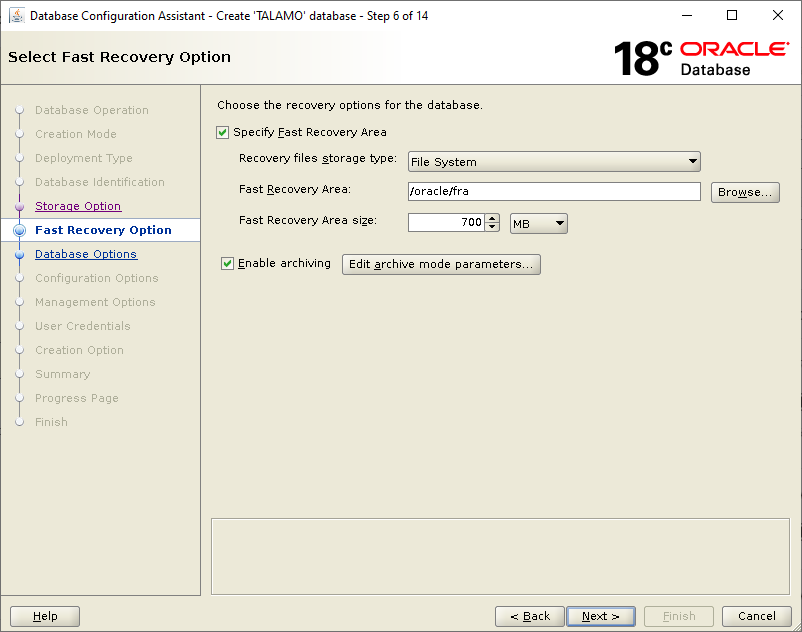
Task: Click the 'Fast Recovery Area size:' label
Action: coord(308,220)
